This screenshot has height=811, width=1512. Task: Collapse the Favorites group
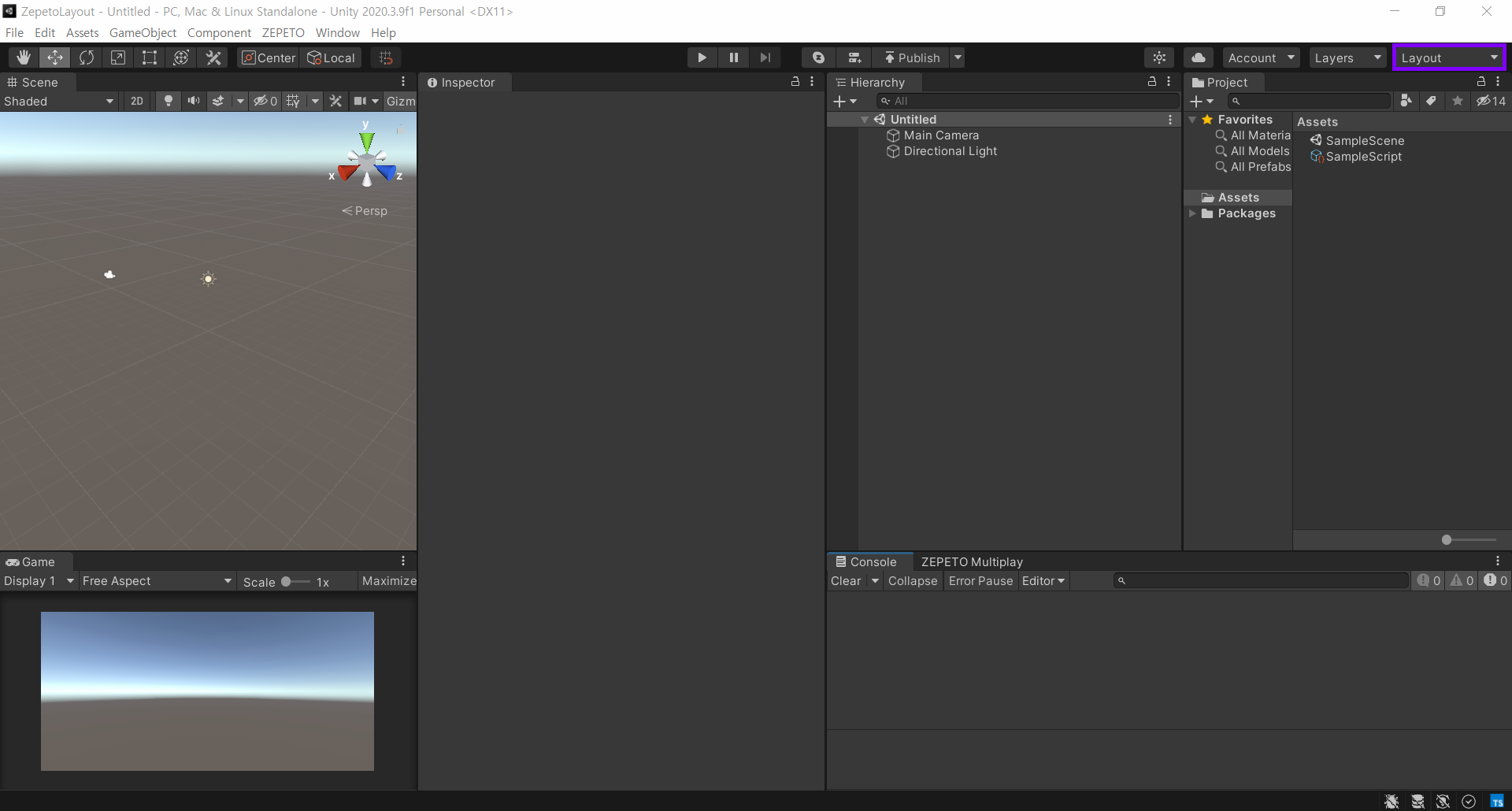[1192, 120]
